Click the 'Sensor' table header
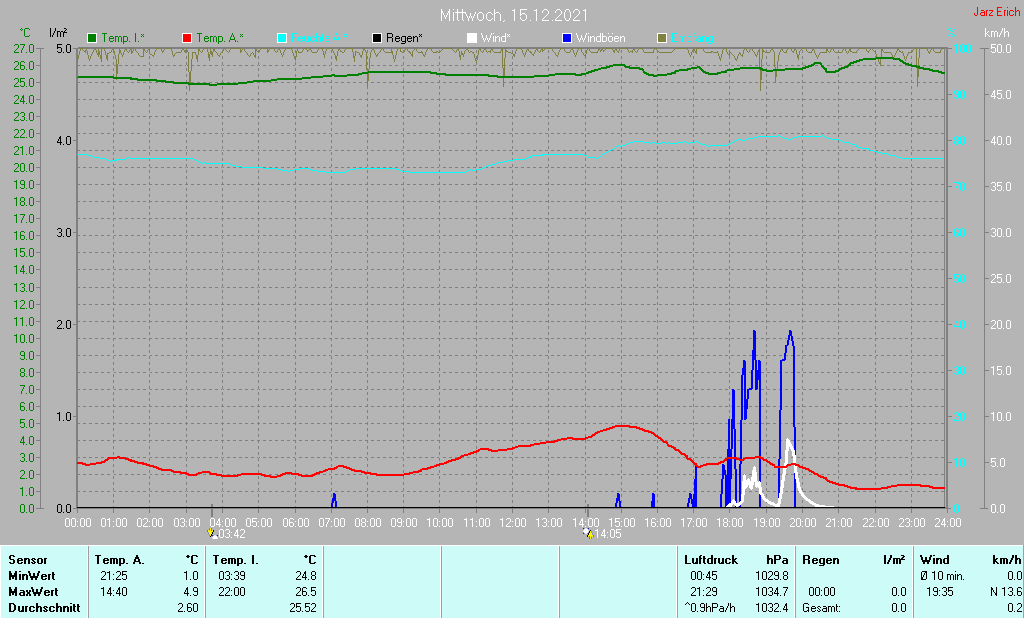 pyautogui.click(x=28, y=560)
